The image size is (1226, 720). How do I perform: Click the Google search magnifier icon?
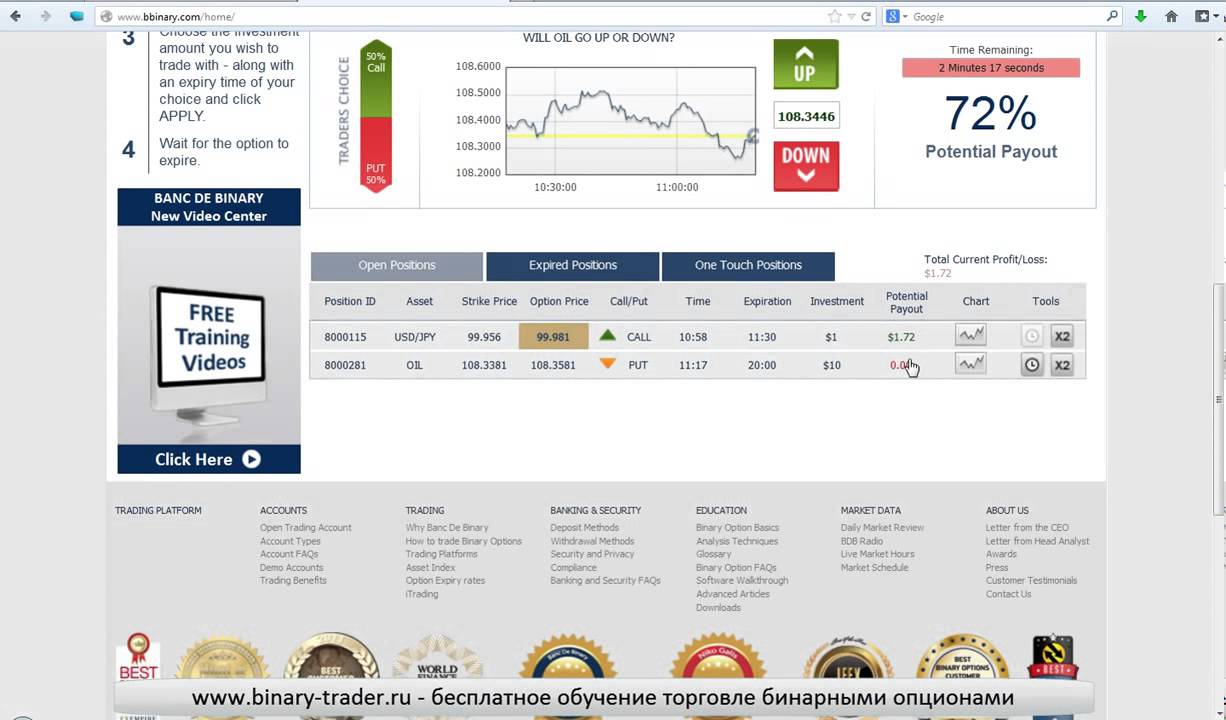[1112, 16]
